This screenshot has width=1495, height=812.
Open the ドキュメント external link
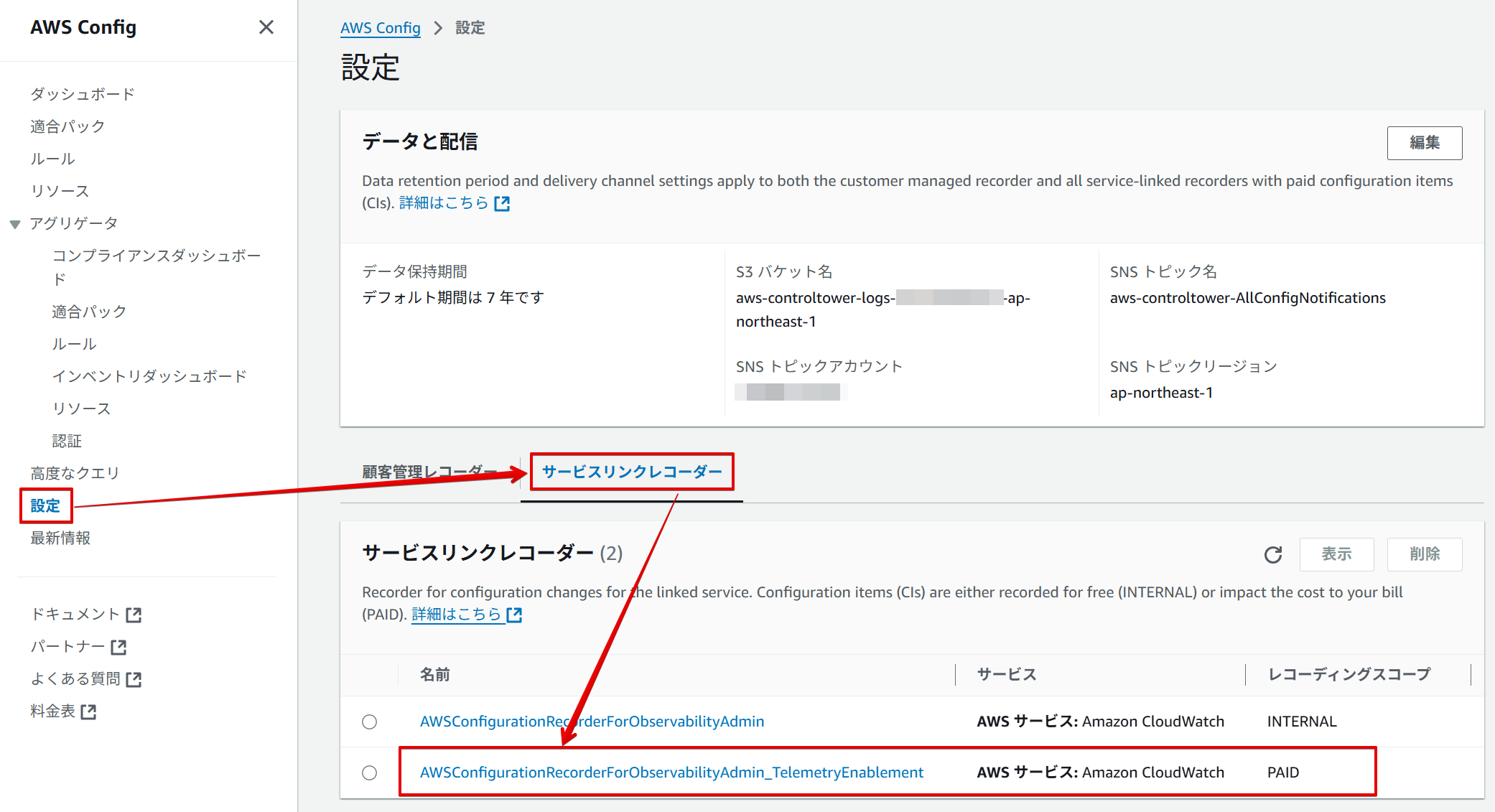[x=86, y=615]
